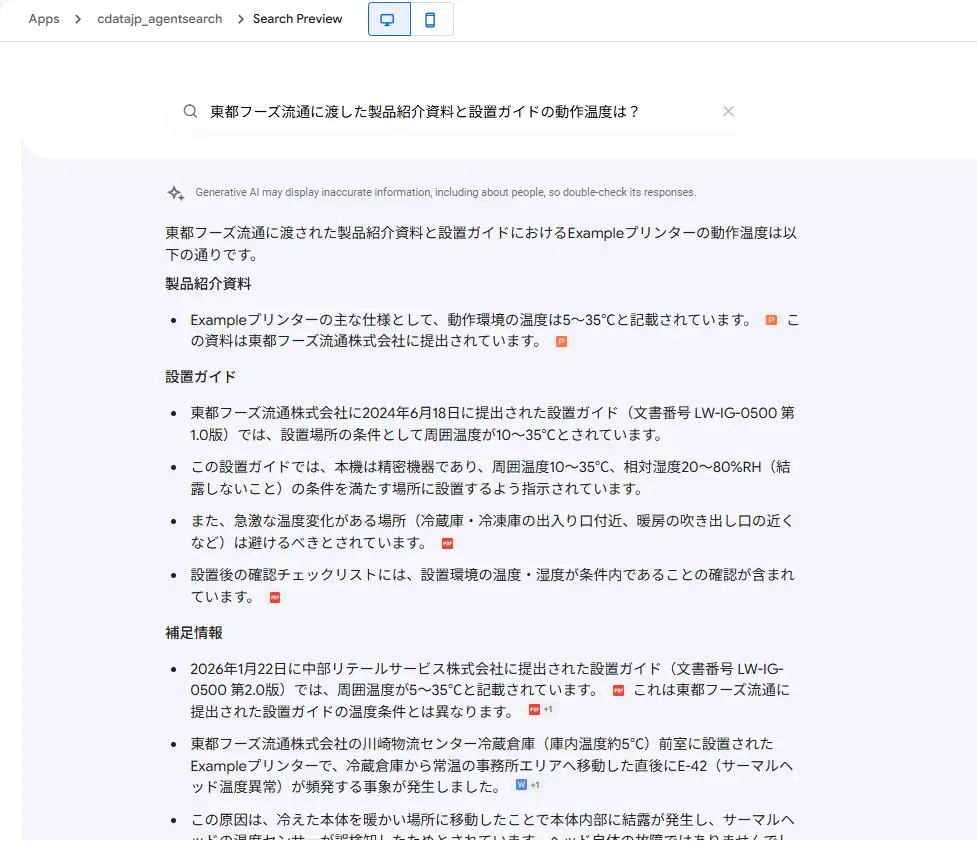Click the 製品紹介資料 heading

click(x=208, y=284)
